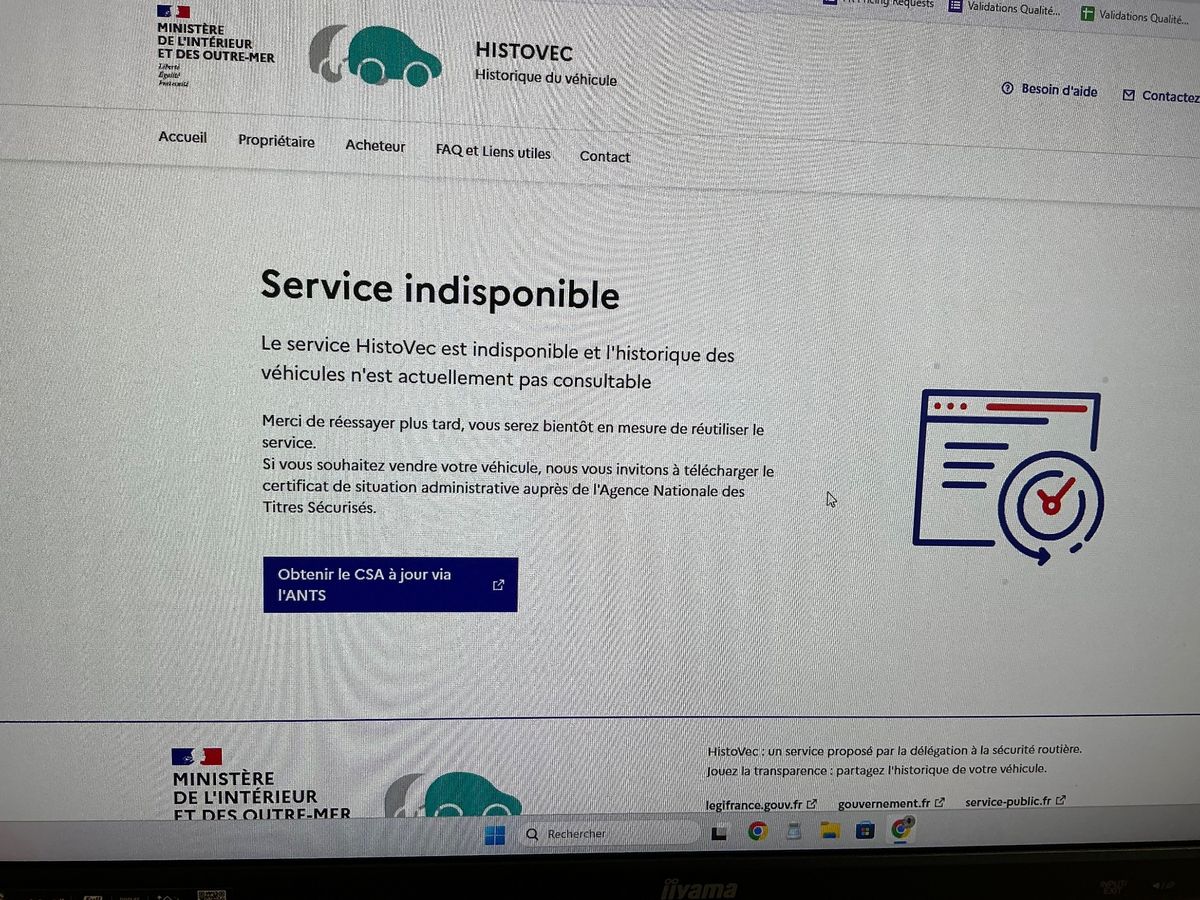The image size is (1200, 900).
Task: Click the footer Ministère de l'Intérieur logo
Action: point(260,784)
